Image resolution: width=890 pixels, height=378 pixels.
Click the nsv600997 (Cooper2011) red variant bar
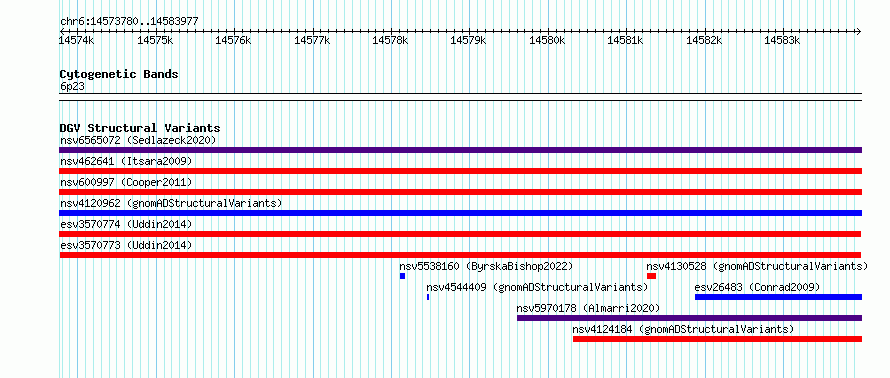pyautogui.click(x=460, y=192)
